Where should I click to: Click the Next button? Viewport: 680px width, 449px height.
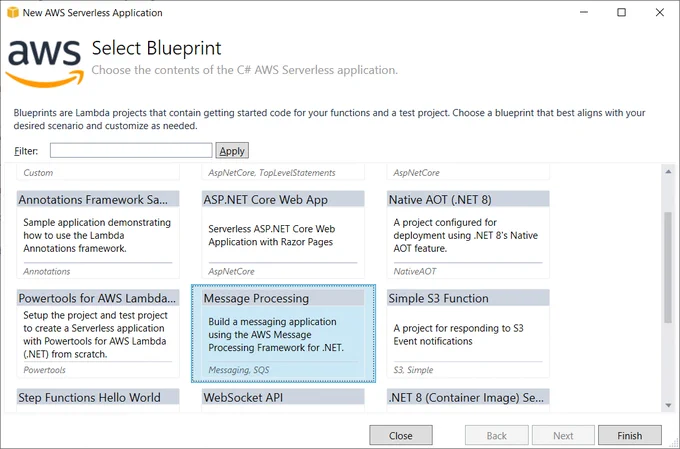point(563,435)
